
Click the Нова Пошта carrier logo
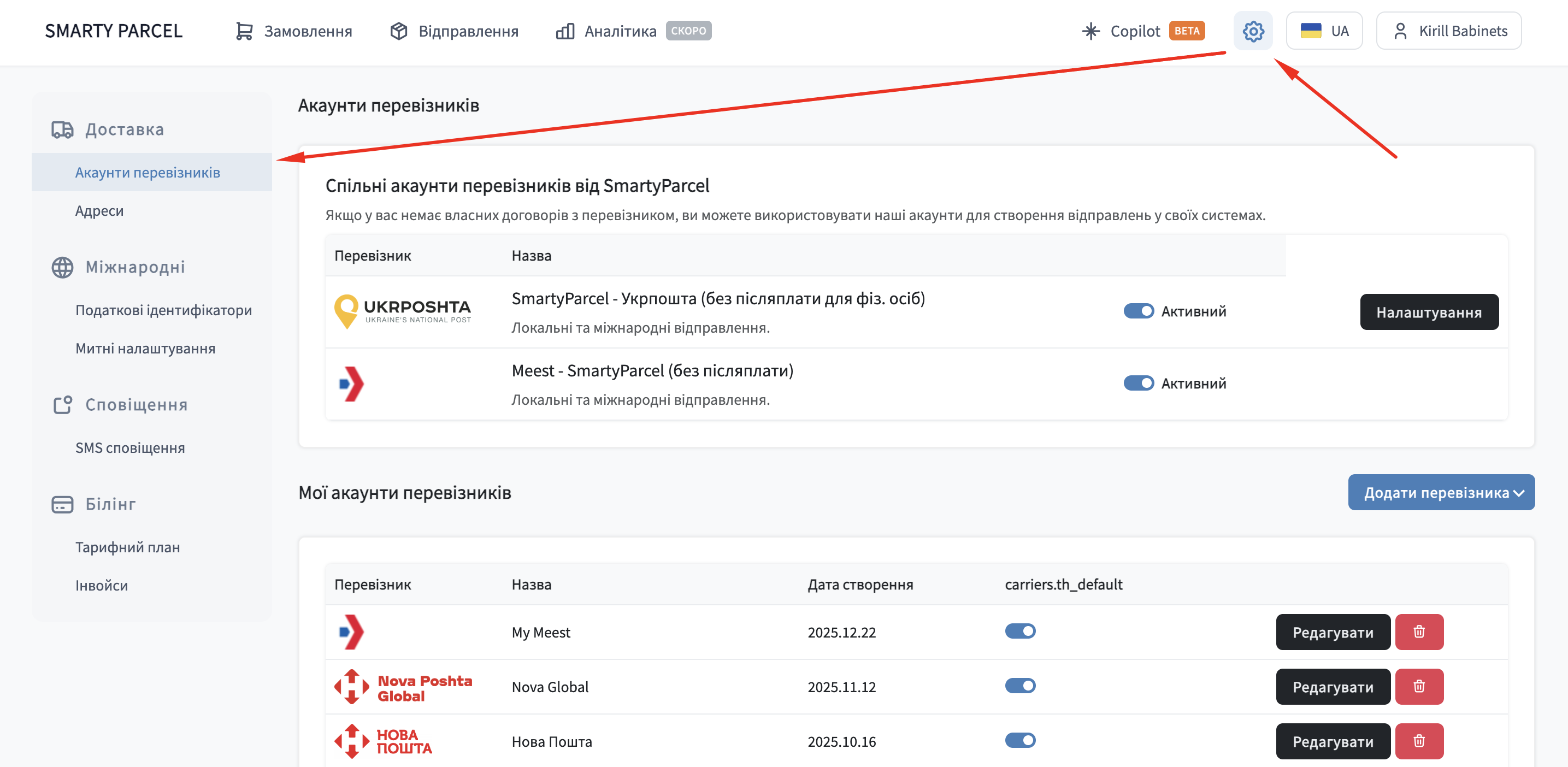(383, 741)
